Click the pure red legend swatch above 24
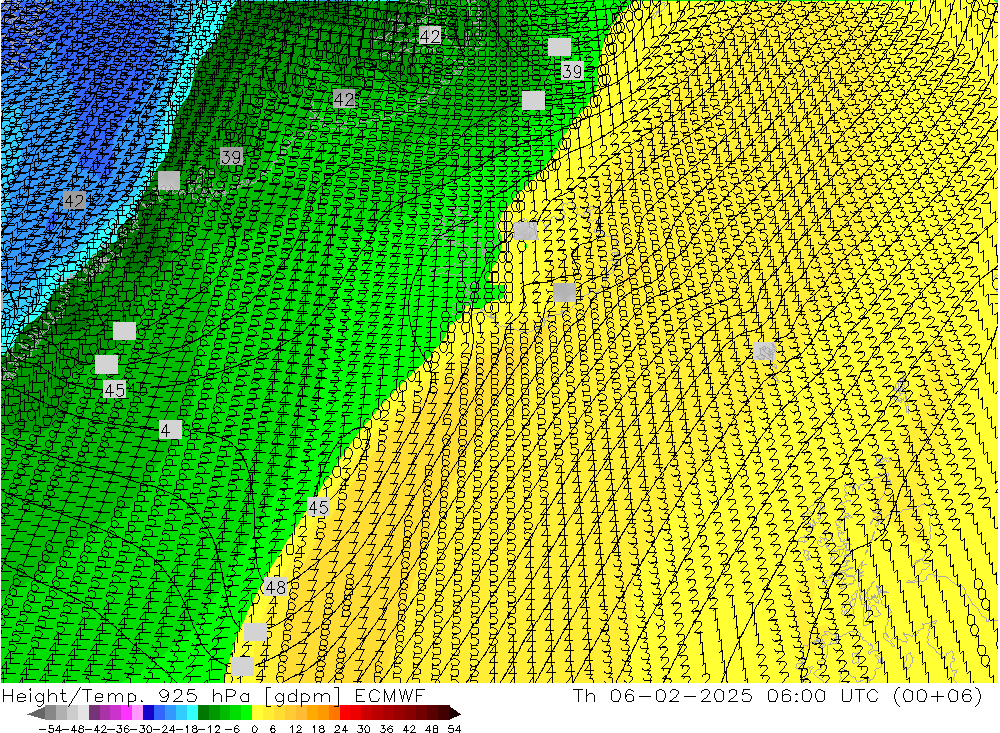 click(x=345, y=713)
